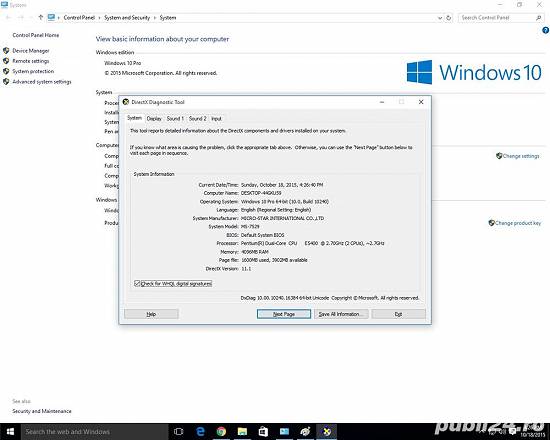550x440 pixels.
Task: Select the MS-7529 System Model value
Action: click(250, 227)
